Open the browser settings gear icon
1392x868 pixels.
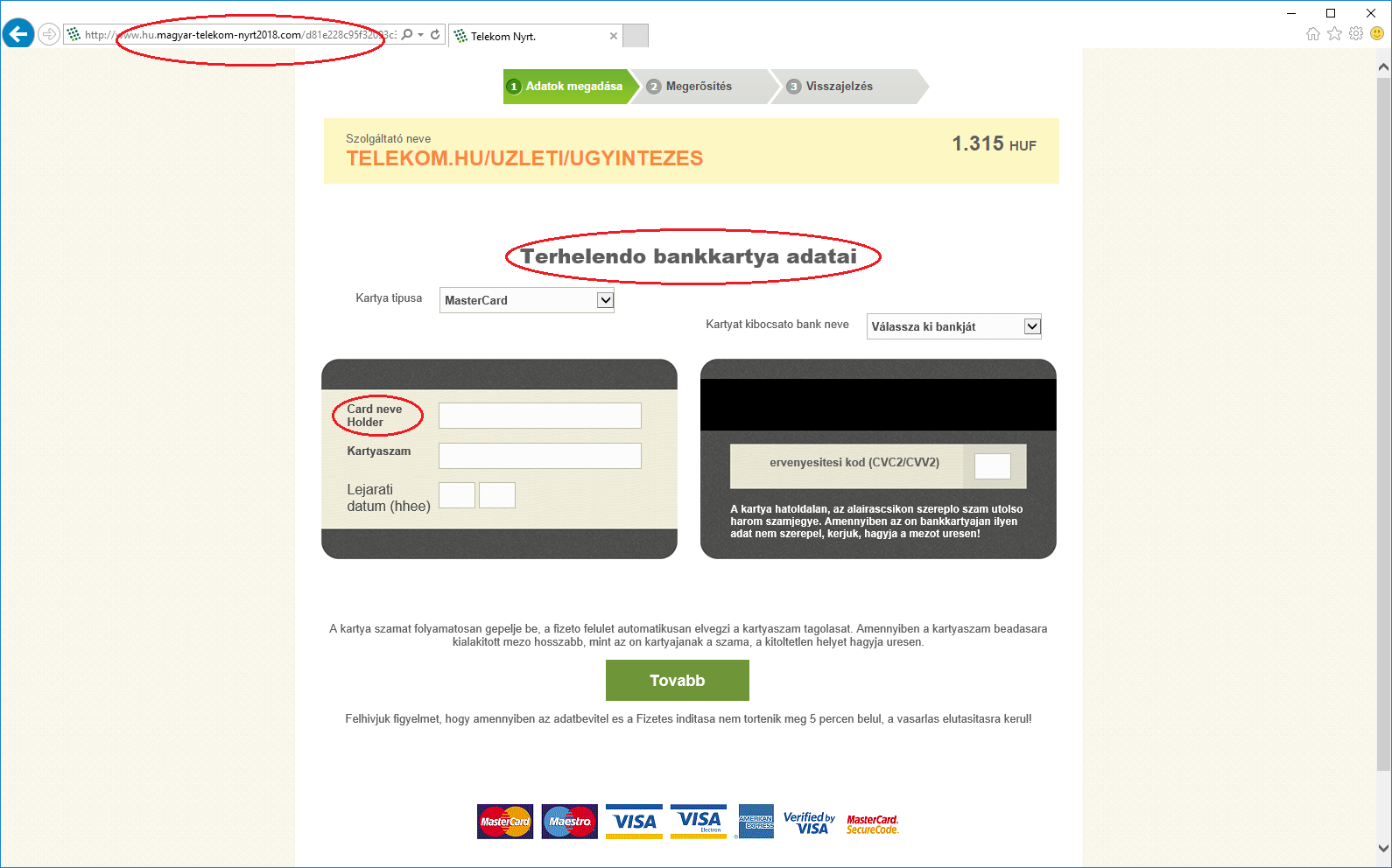[x=1356, y=34]
